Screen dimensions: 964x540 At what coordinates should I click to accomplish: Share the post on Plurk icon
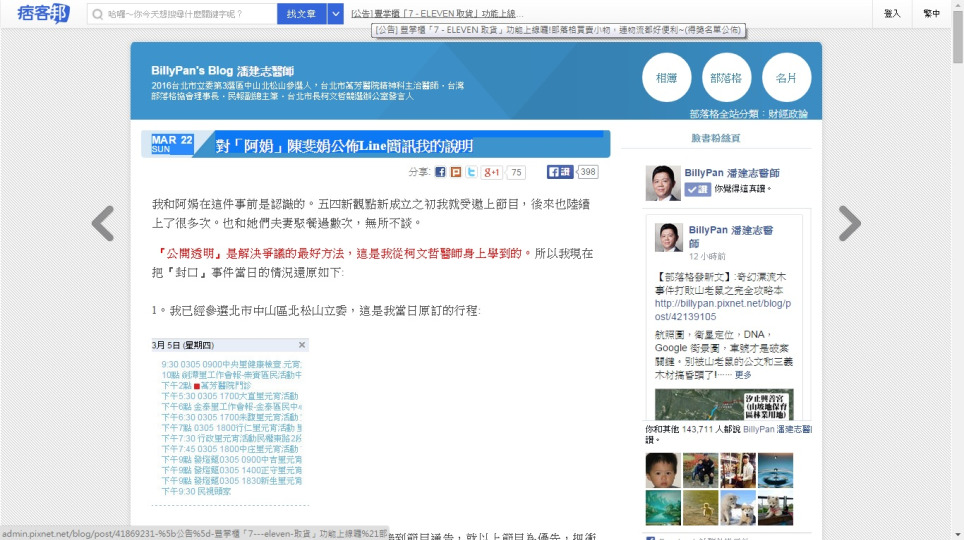click(x=456, y=172)
